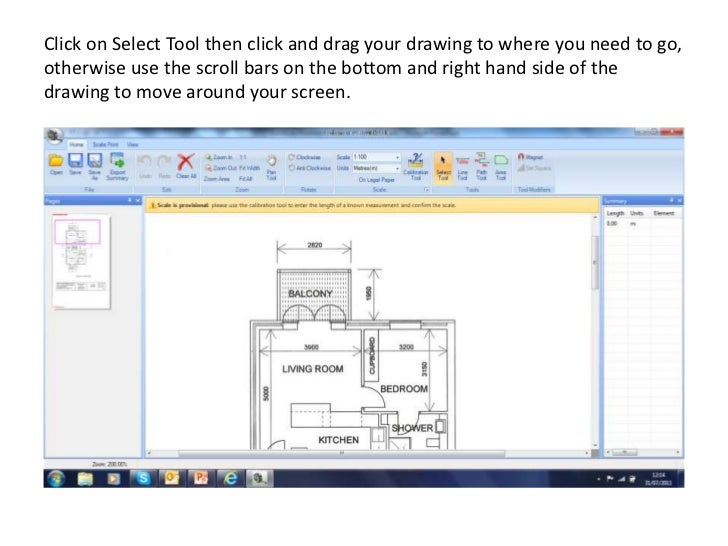Click the Action Center flag icon
728x546 pixels.
click(610, 479)
